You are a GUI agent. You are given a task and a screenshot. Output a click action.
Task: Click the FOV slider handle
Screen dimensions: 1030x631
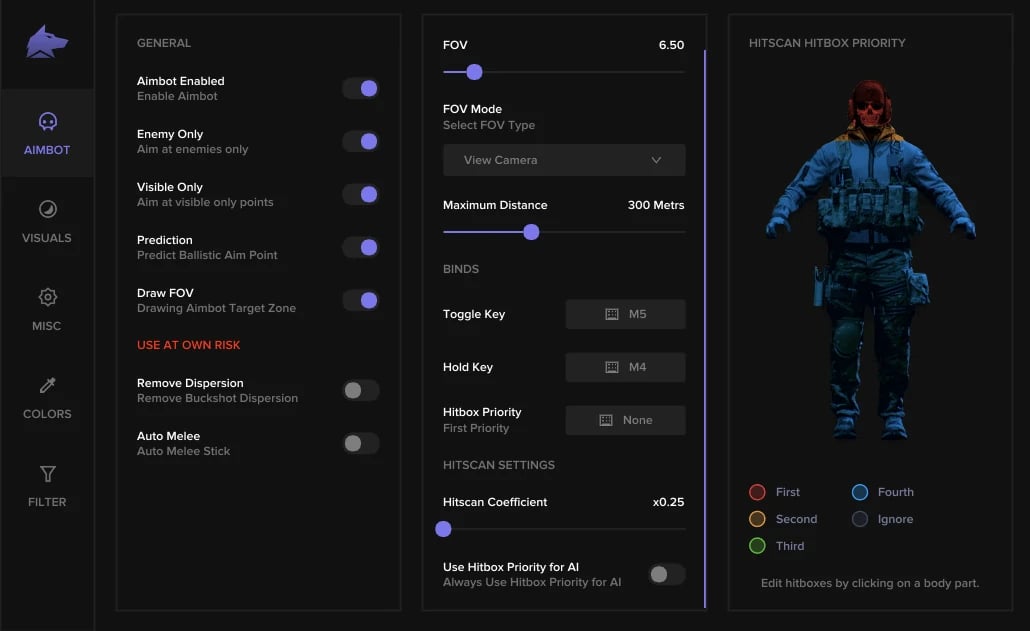coord(474,72)
